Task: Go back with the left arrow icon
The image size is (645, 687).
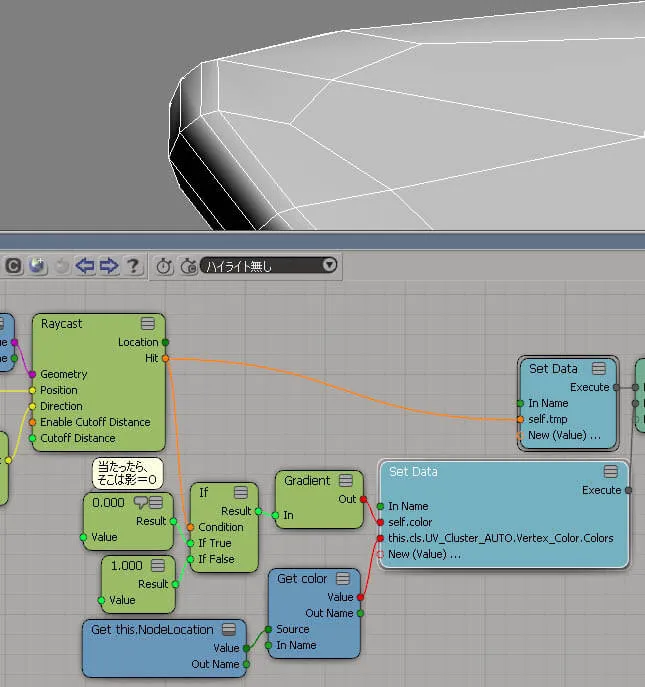Action: 85,266
